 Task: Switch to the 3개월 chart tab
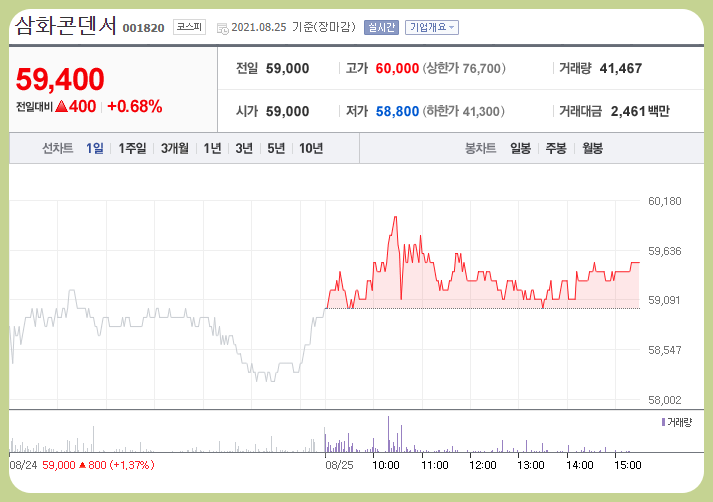pos(175,148)
